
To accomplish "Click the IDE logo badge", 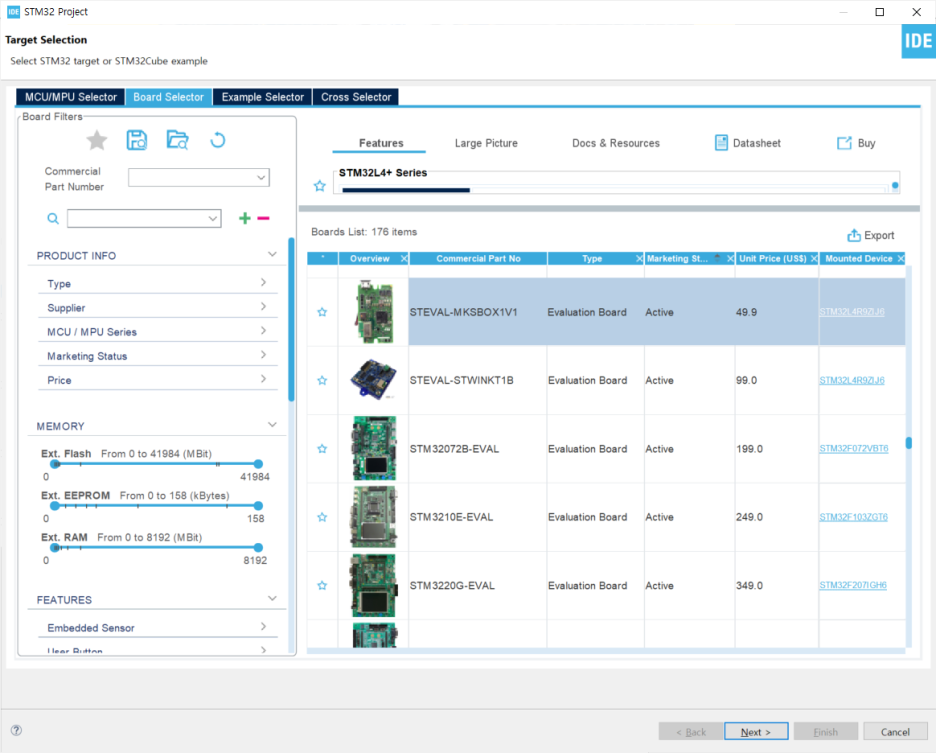I will pos(918,41).
